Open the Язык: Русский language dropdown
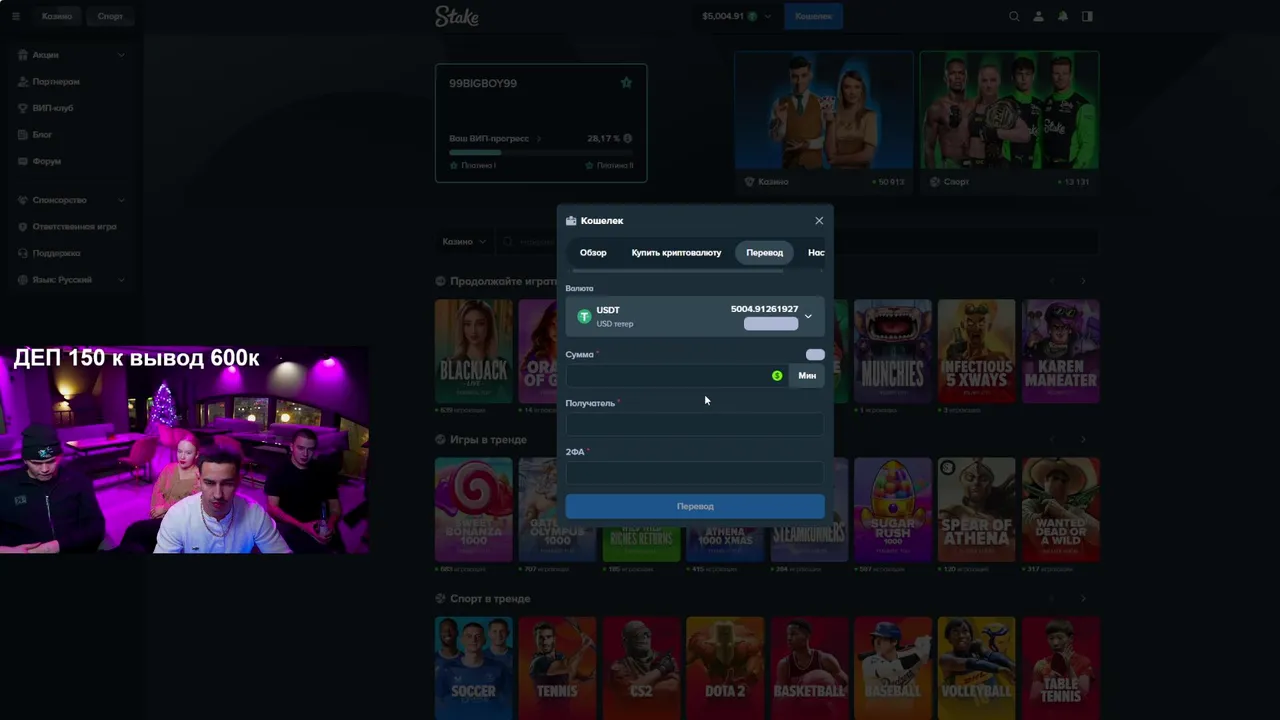This screenshot has width=1280, height=720. [121, 280]
